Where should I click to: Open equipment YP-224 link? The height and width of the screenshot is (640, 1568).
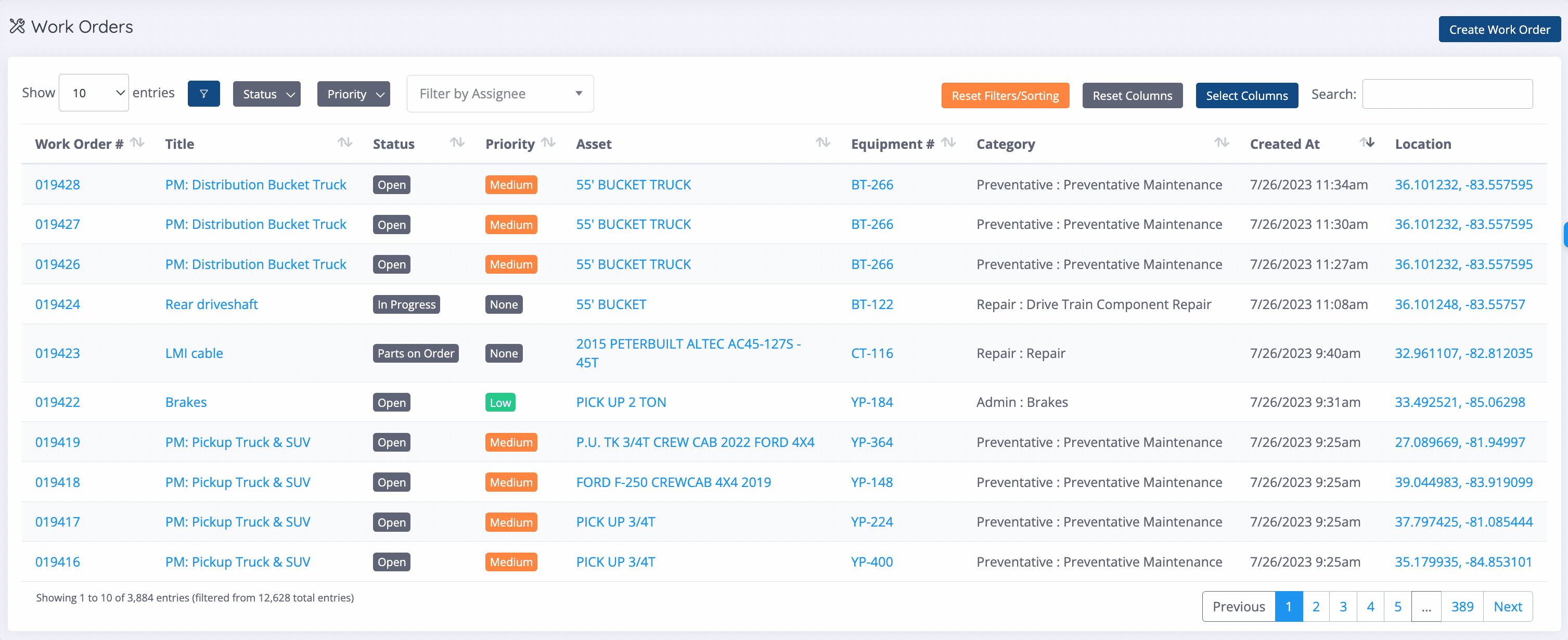point(871,522)
